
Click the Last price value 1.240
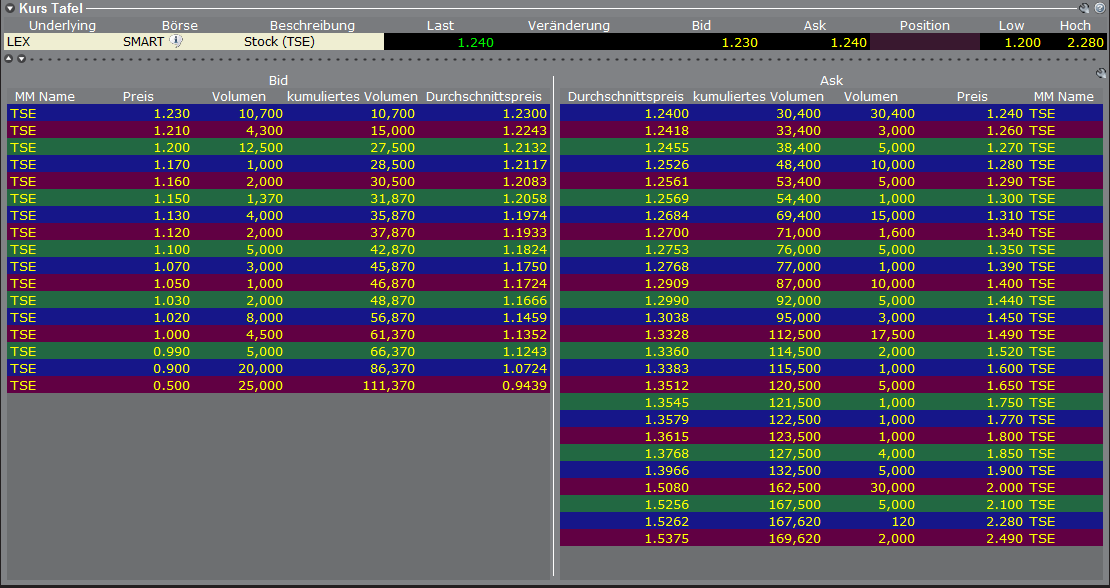(x=475, y=42)
